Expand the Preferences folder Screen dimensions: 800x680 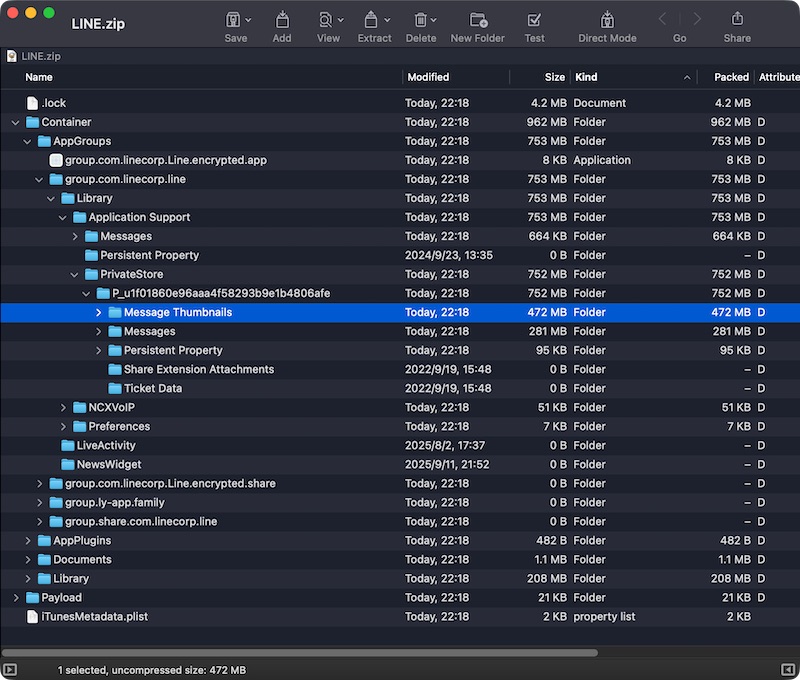tap(63, 426)
